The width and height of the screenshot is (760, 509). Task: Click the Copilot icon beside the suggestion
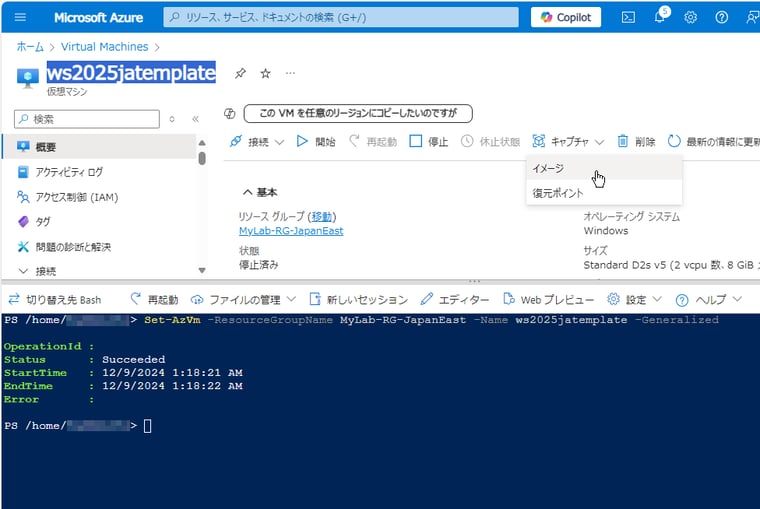pos(230,113)
